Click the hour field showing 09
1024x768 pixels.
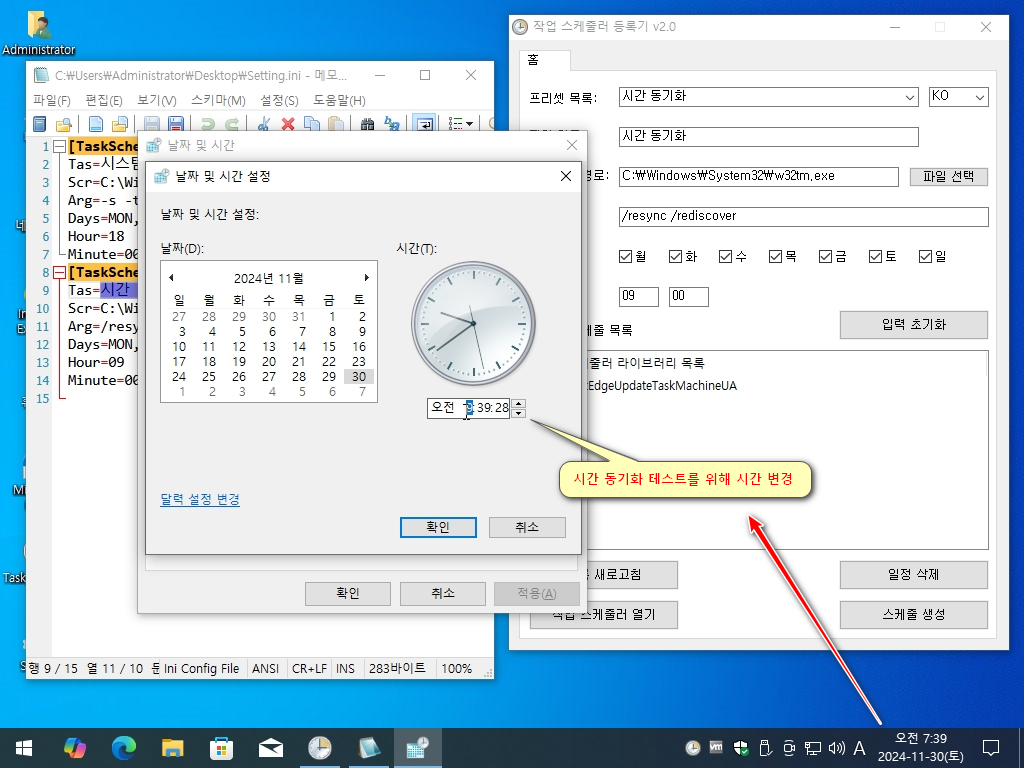(638, 296)
